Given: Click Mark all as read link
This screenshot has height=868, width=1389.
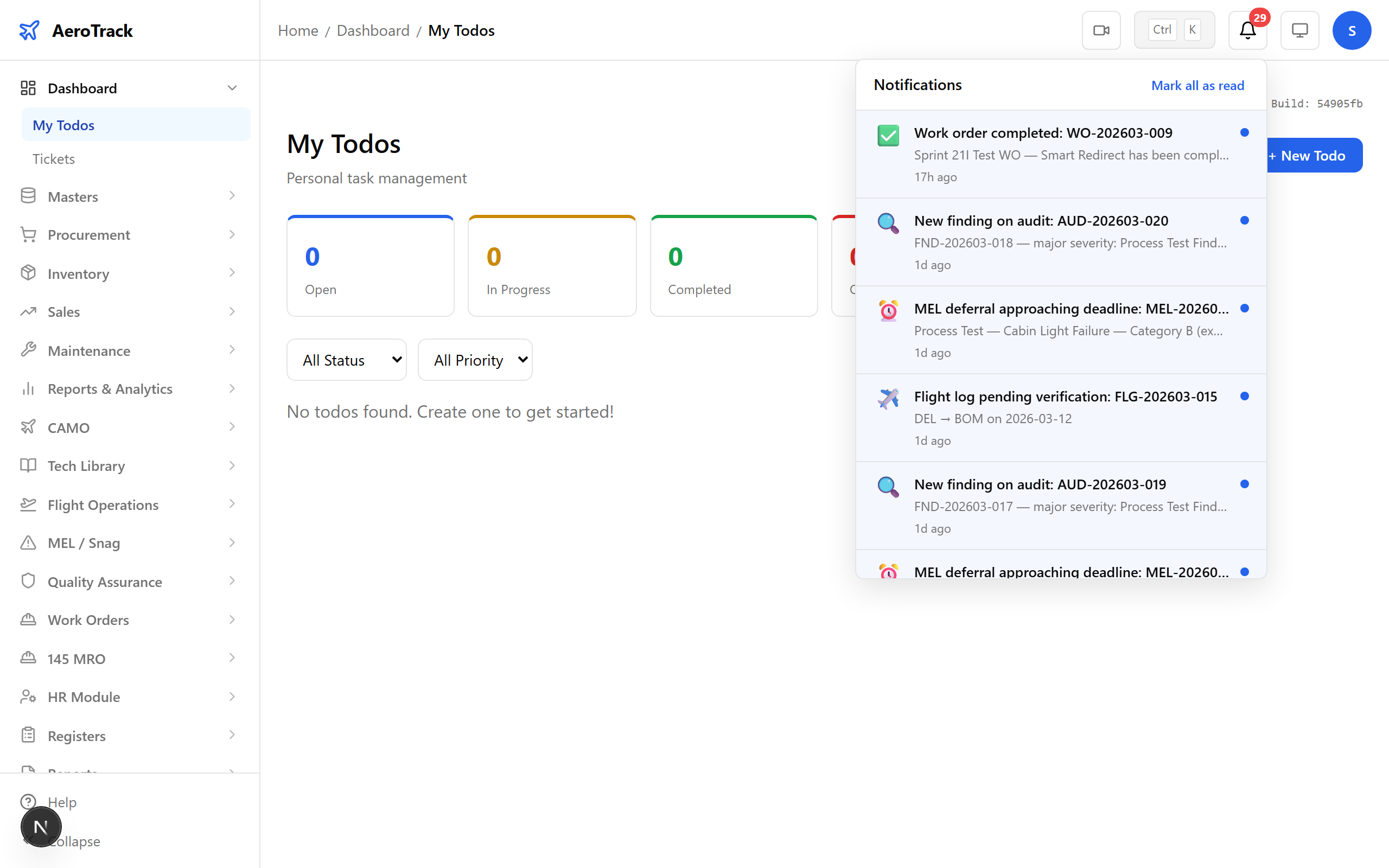Looking at the screenshot, I should [x=1197, y=85].
